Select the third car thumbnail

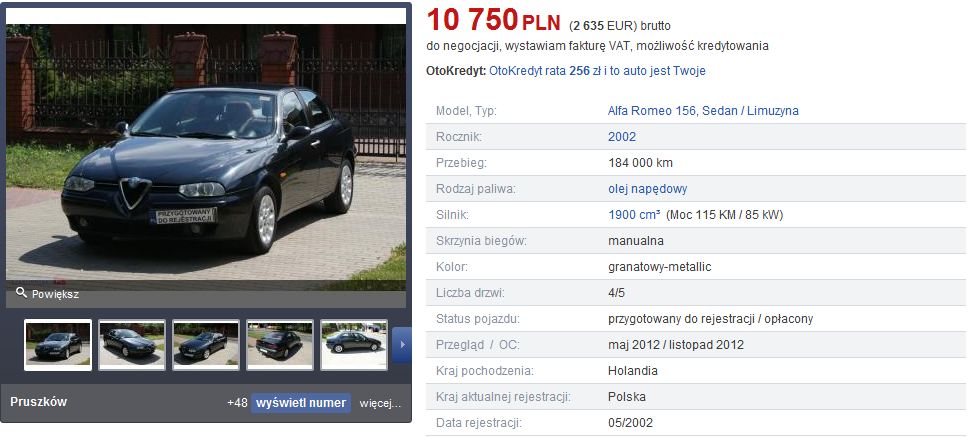point(206,344)
